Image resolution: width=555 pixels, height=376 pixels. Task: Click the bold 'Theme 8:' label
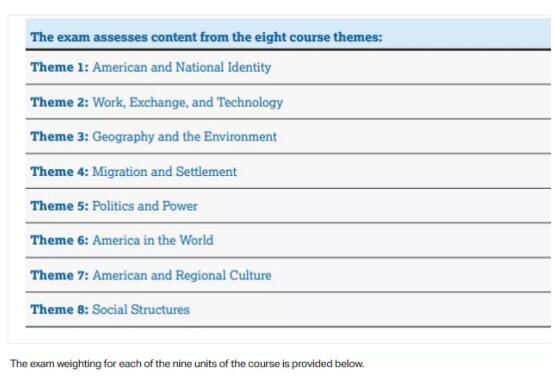[x=59, y=309]
